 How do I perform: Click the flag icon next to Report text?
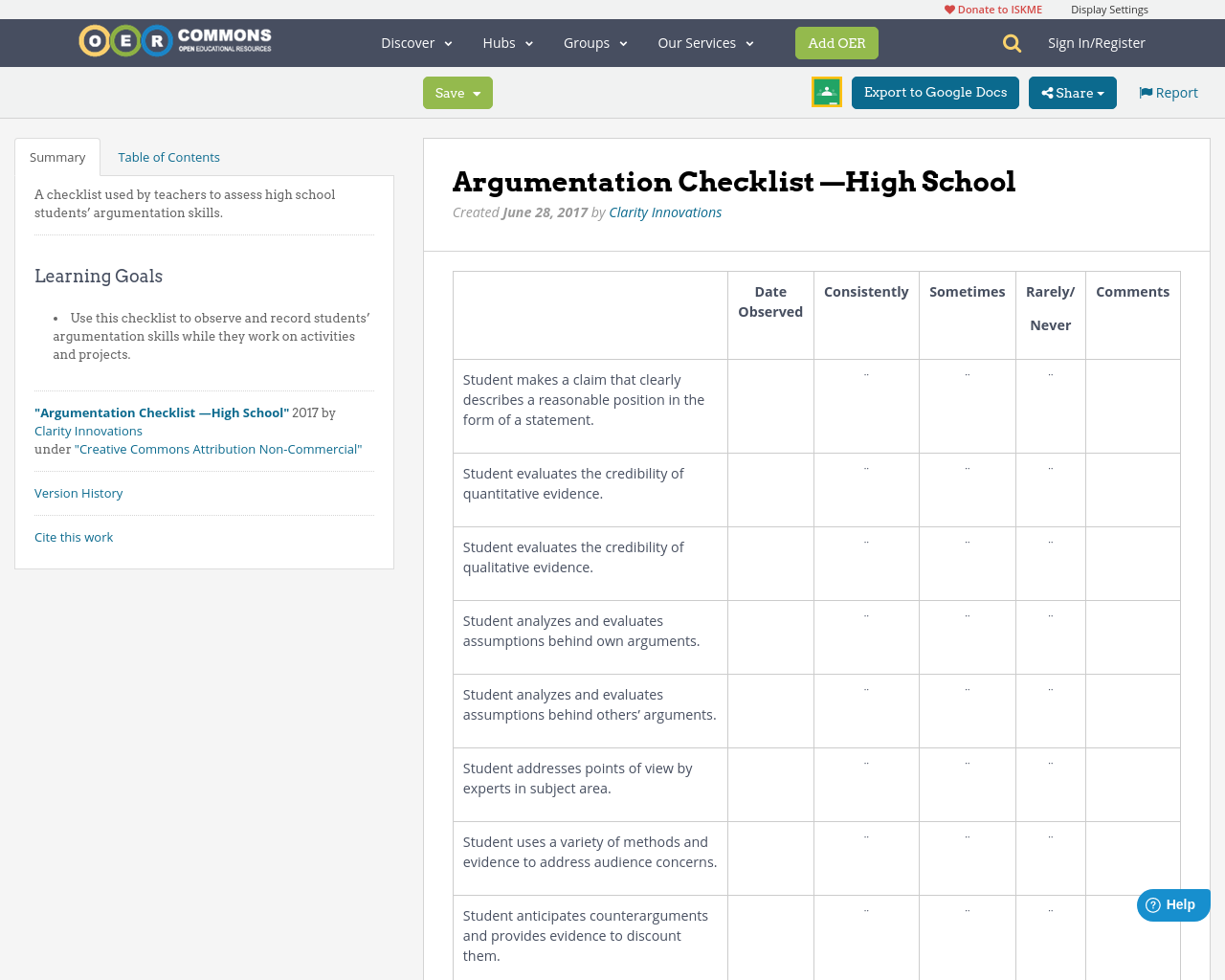click(1145, 90)
